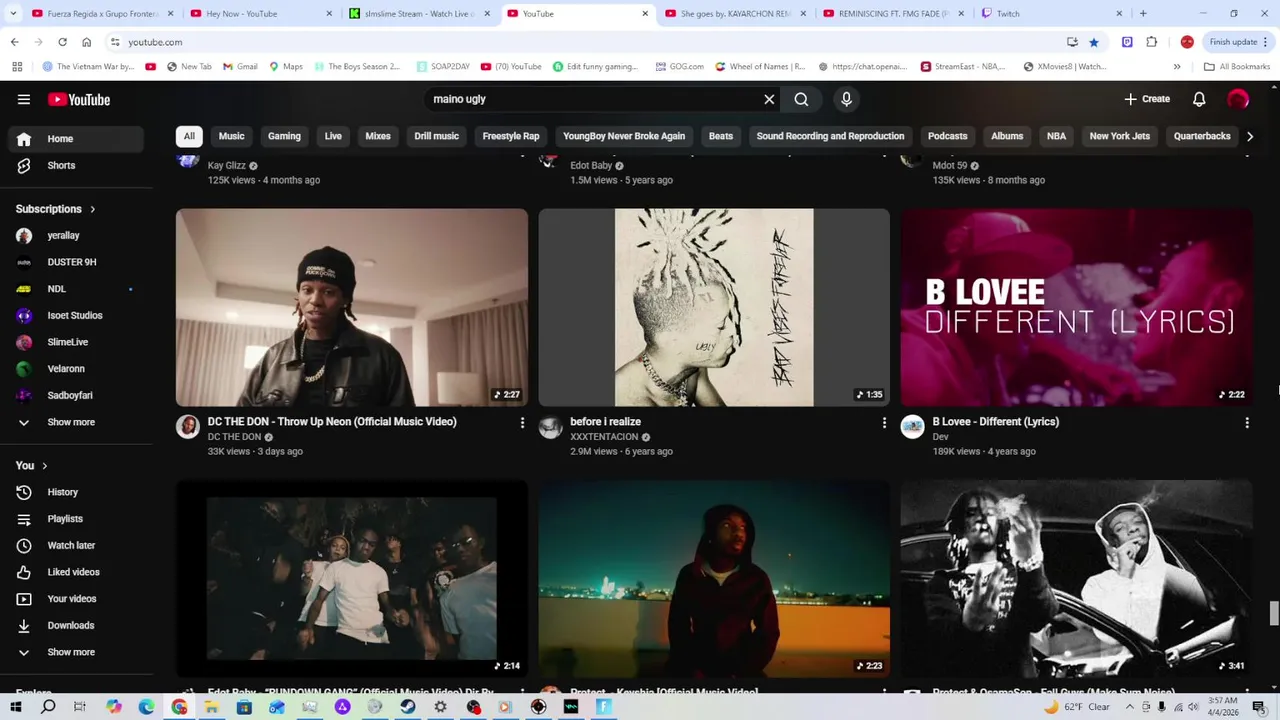Click the Dev channel avatar
The width and height of the screenshot is (1280, 720).
coord(913,427)
